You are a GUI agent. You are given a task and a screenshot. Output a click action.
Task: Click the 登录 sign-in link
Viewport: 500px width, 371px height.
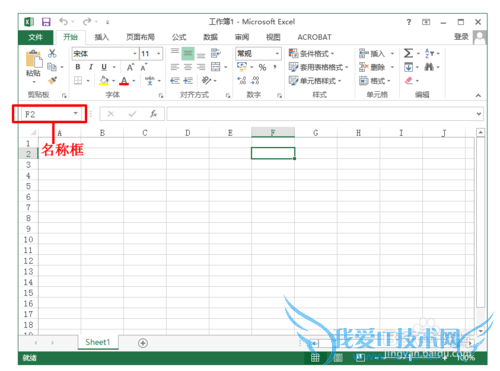pos(461,37)
